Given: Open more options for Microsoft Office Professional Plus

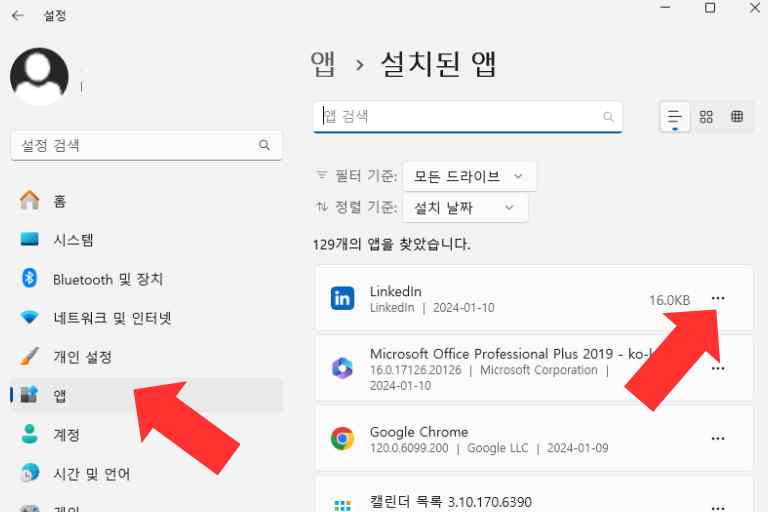Looking at the screenshot, I should [x=718, y=368].
